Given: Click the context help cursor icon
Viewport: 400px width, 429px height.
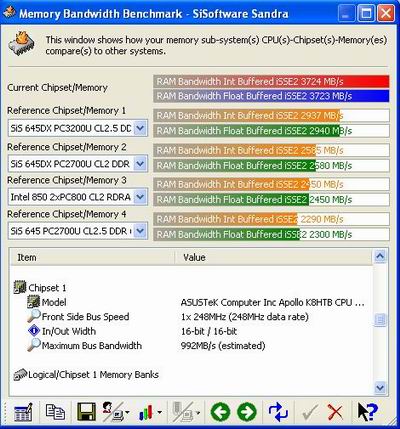Looking at the screenshot, I should (x=368, y=412).
